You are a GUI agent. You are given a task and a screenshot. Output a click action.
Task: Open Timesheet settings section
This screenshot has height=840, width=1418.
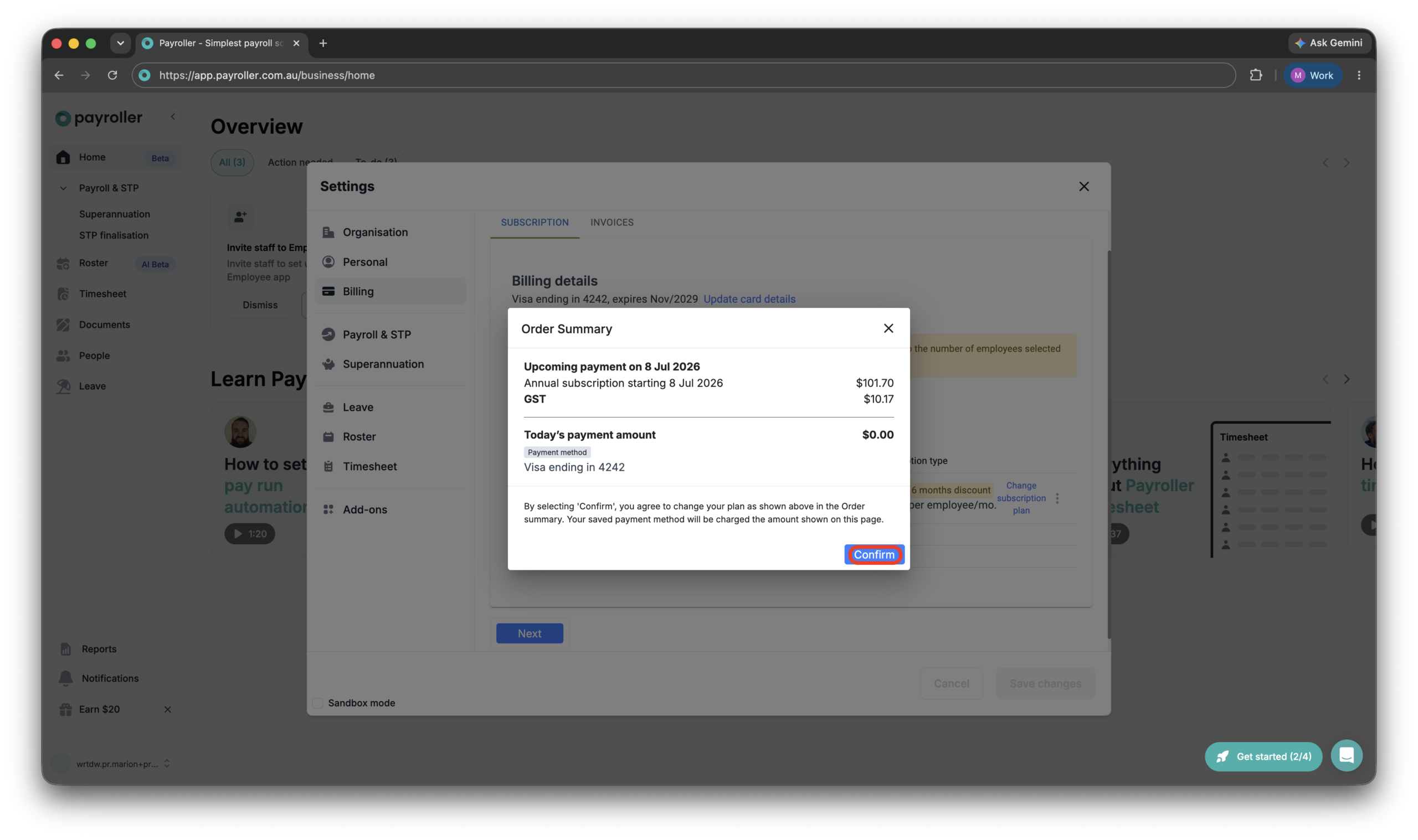(x=390, y=466)
